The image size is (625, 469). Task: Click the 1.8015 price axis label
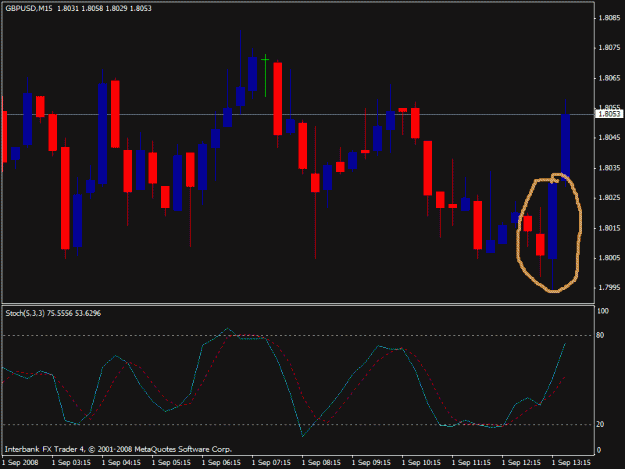(609, 228)
